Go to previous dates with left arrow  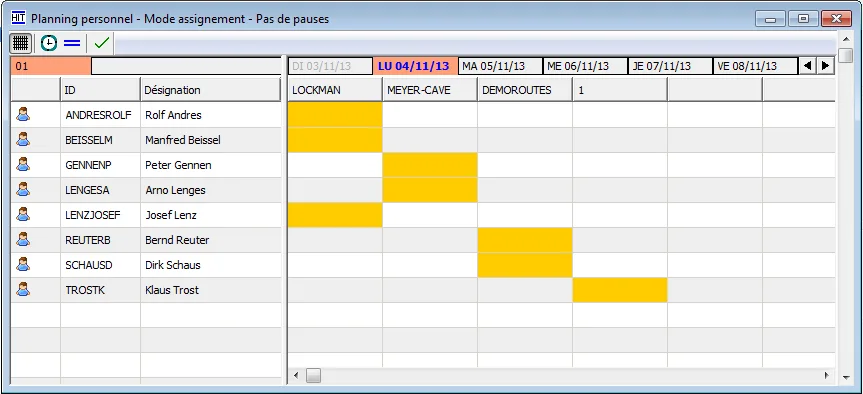[807, 66]
